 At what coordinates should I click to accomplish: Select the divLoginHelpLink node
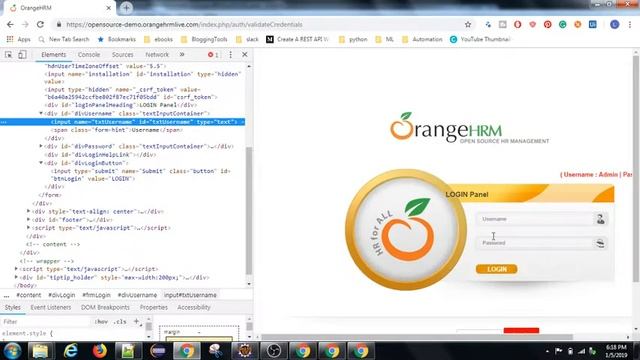100,155
